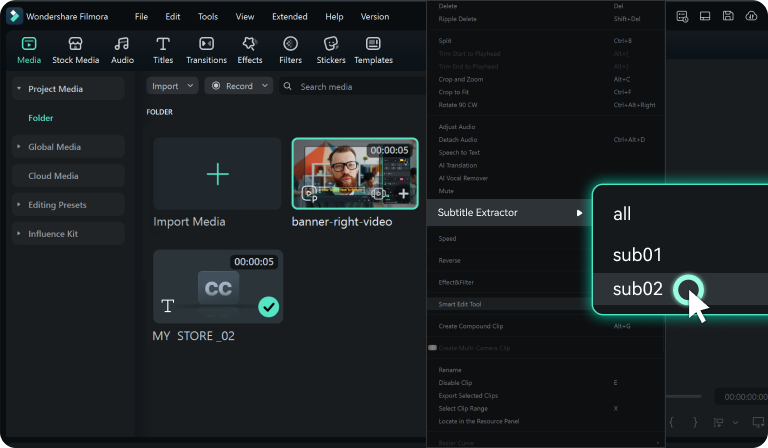Viewport: 768px width, 448px height.
Task: Open the Edit menu
Action: pyautogui.click(x=172, y=16)
